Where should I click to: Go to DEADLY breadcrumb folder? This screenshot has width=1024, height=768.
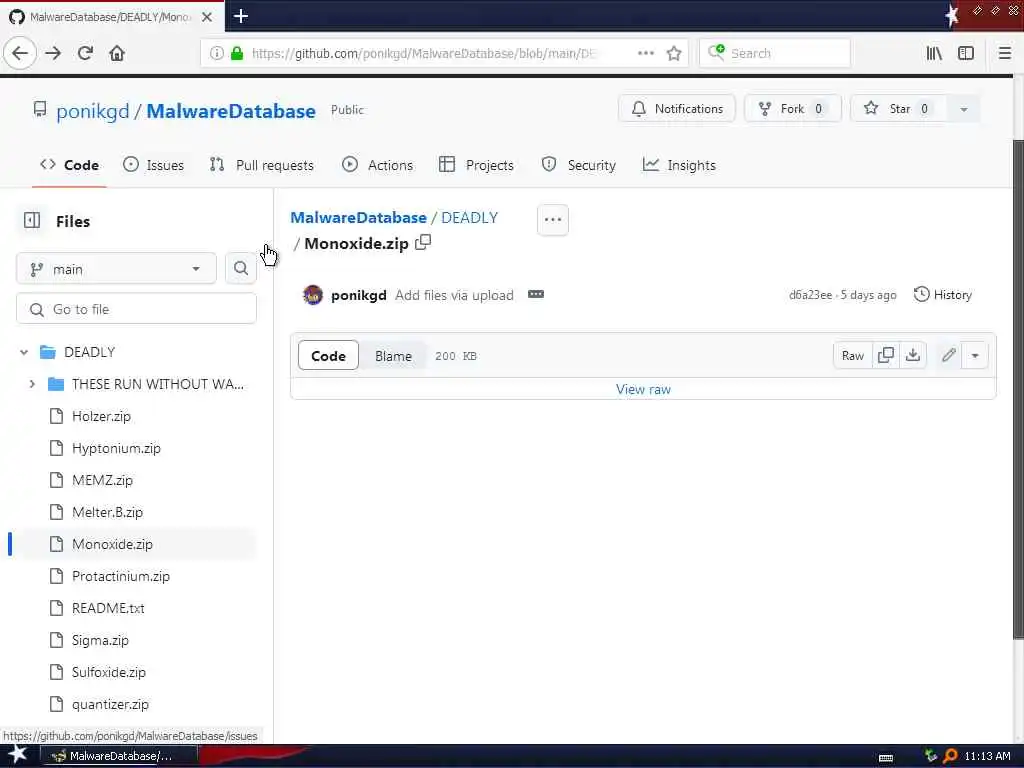click(x=470, y=217)
